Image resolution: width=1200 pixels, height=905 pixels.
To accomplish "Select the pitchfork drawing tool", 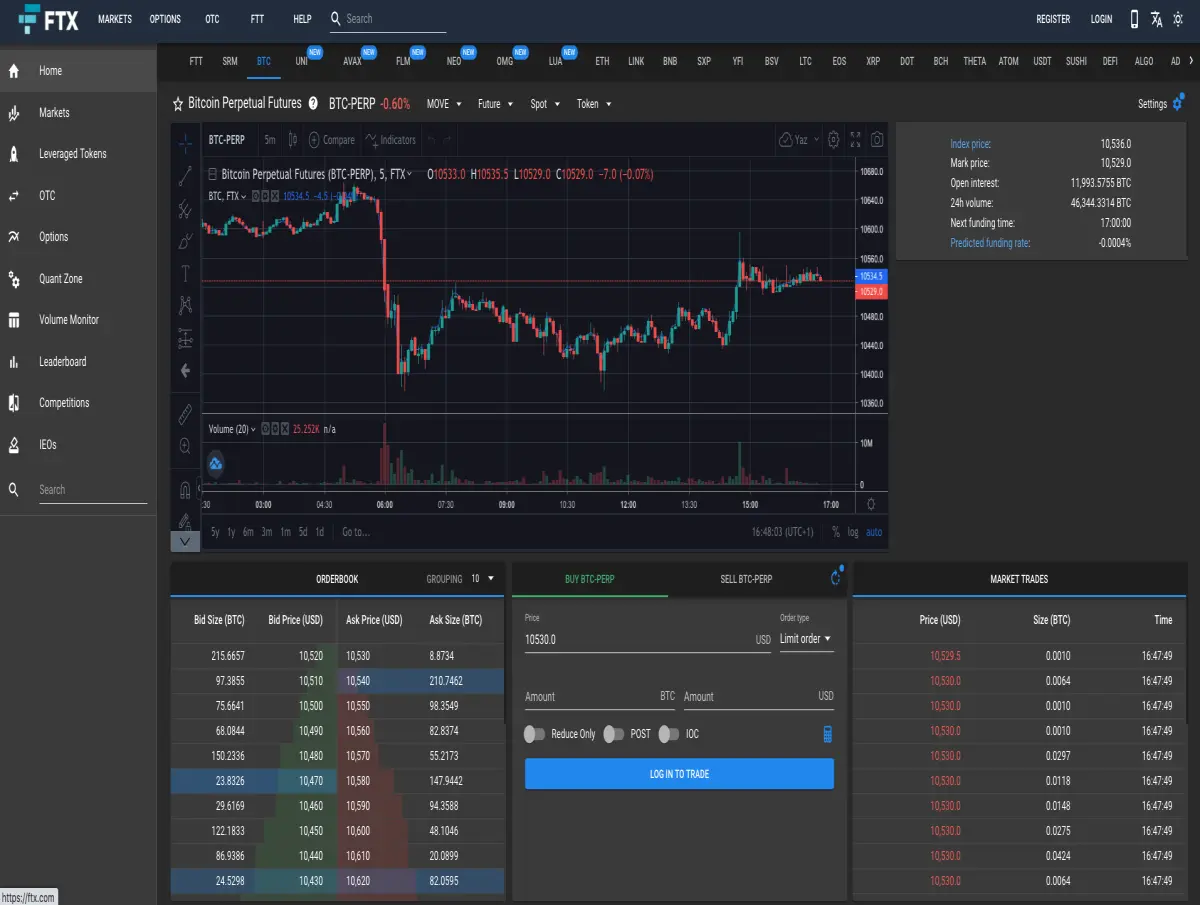I will tap(185, 209).
